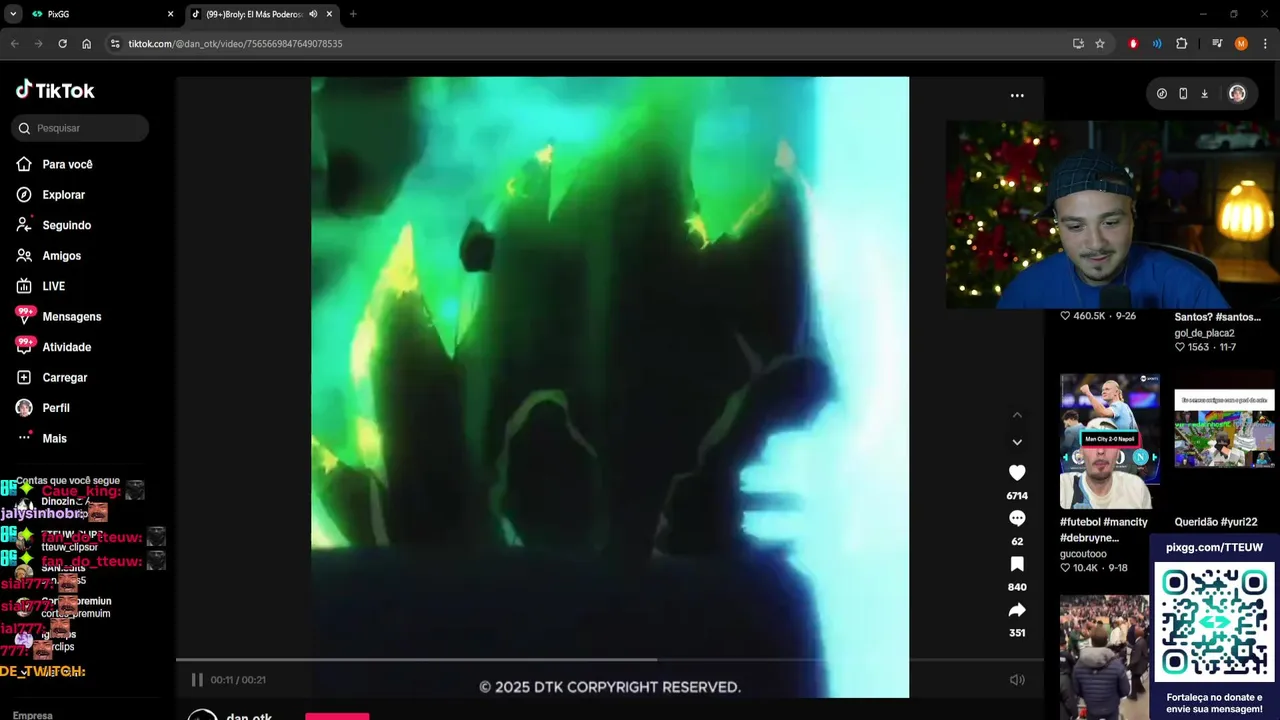1280x720 pixels.
Task: Click the download arrow icon top right
Action: (1204, 94)
